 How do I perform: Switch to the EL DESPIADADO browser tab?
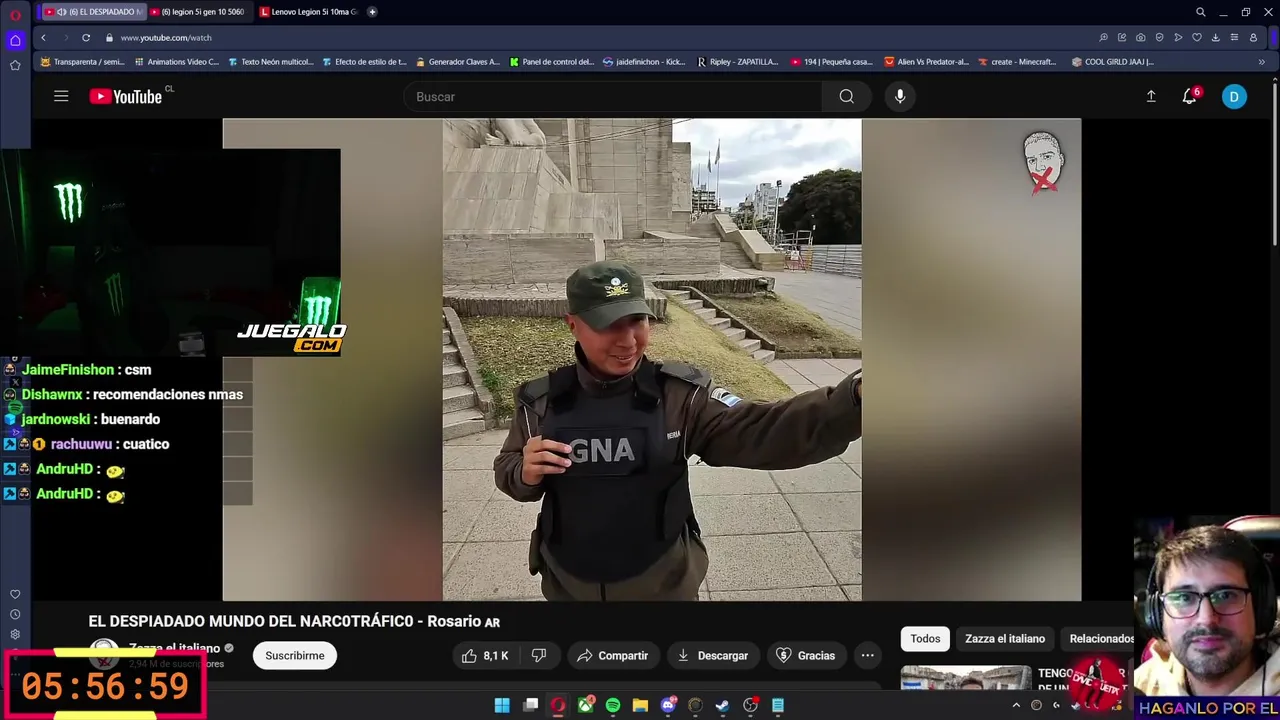pos(93,12)
